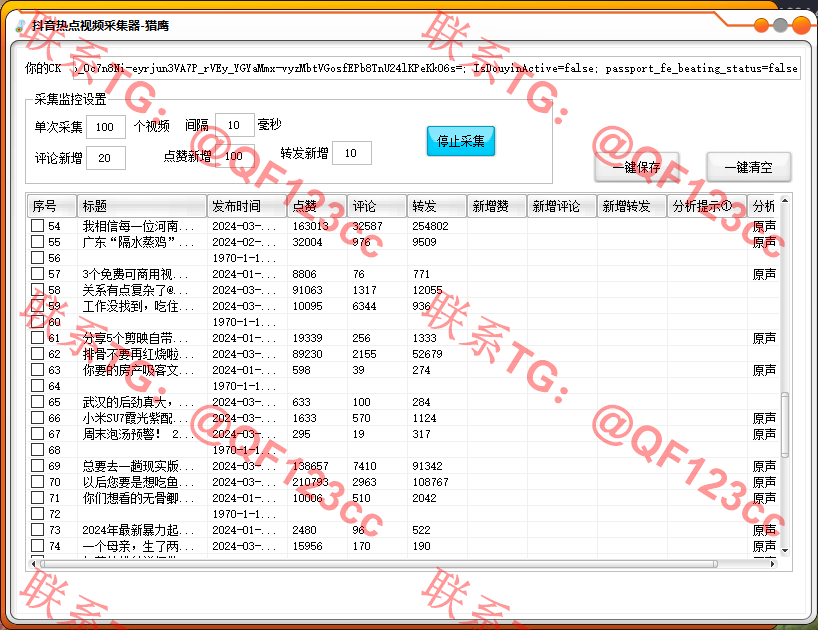Select the title "小米SU7霞光紫配..."
Screen dimensions: 818x630
[136, 418]
